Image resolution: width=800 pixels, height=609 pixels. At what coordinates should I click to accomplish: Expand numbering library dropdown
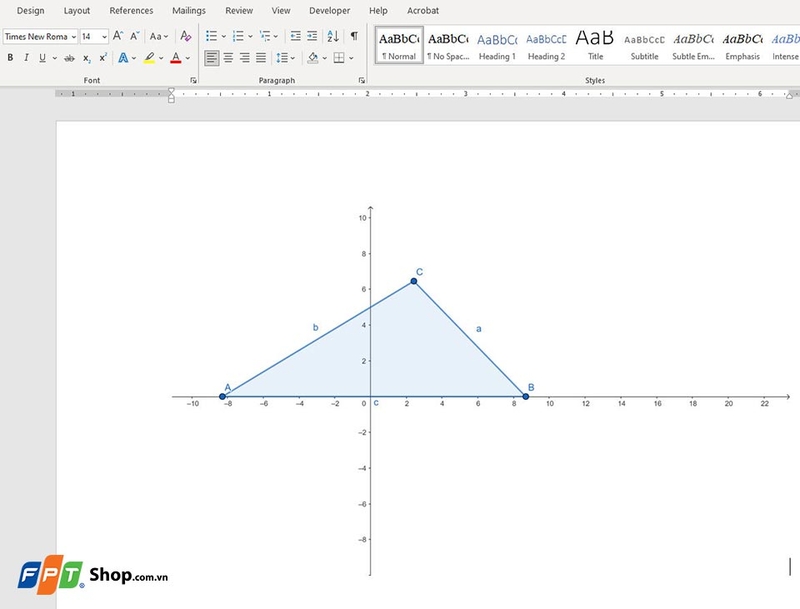tap(250, 36)
